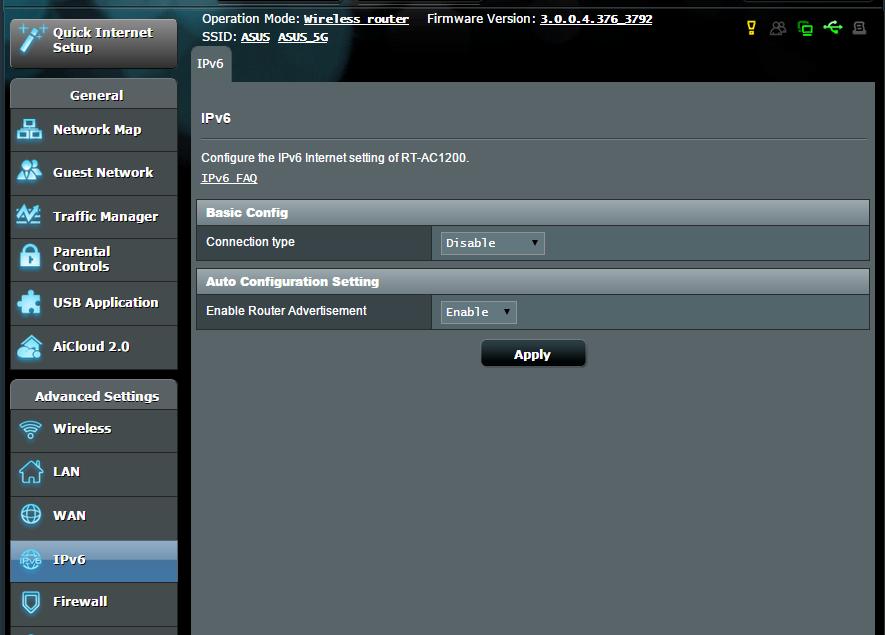Screen dimensions: 885x635
Task: Click the Auto Configuration Setting header
Action: [x=533, y=282]
